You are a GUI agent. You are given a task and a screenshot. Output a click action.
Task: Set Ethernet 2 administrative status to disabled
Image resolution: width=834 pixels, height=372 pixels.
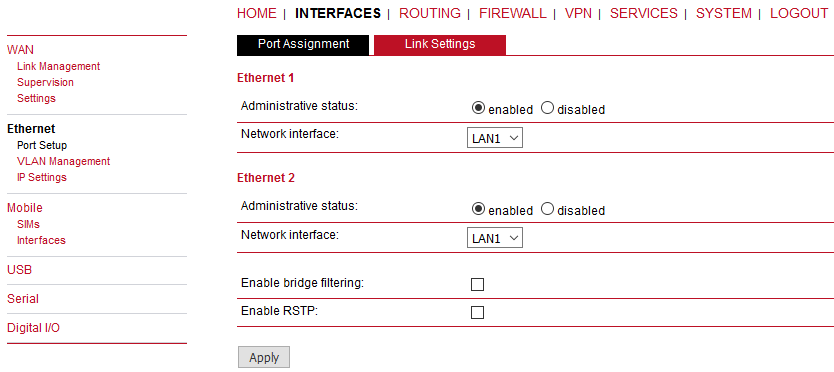coord(548,209)
